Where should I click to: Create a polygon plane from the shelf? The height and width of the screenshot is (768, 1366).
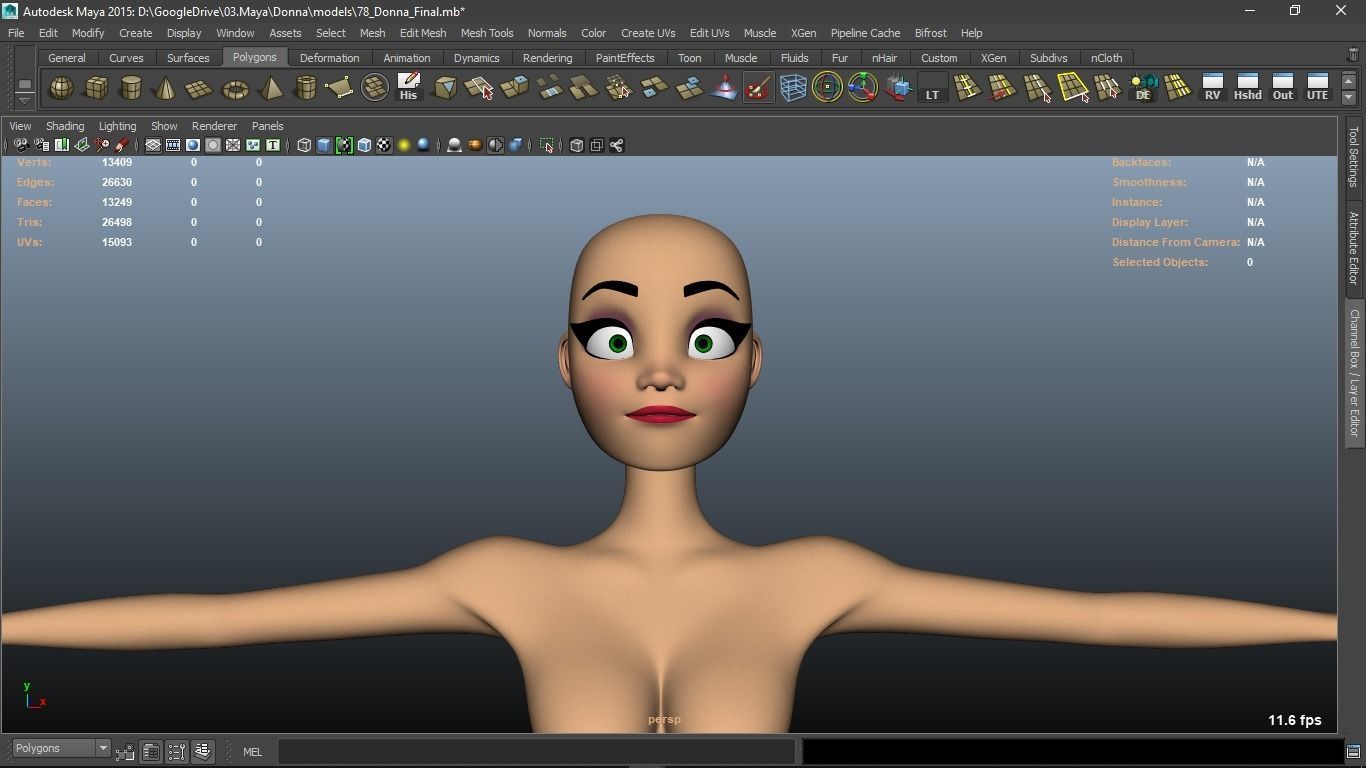coord(200,88)
